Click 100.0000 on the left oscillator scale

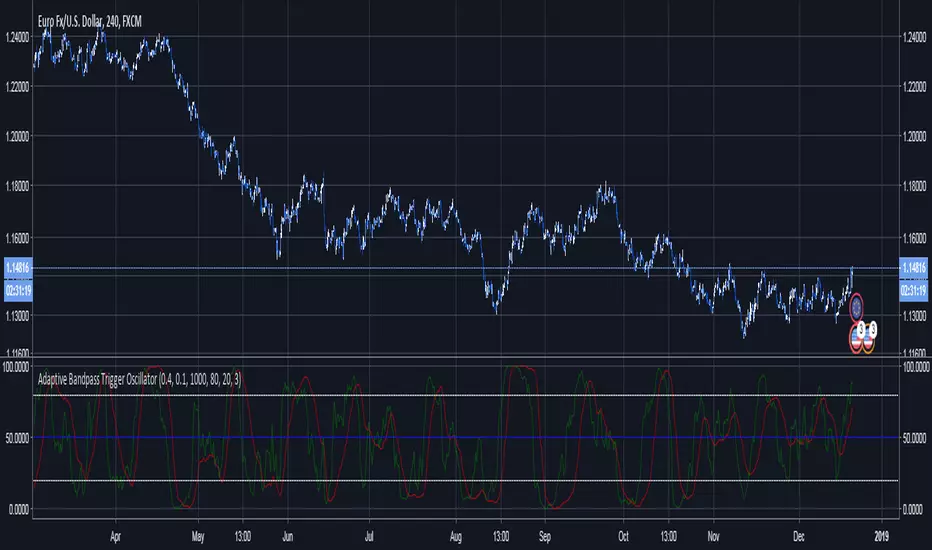click(17, 367)
